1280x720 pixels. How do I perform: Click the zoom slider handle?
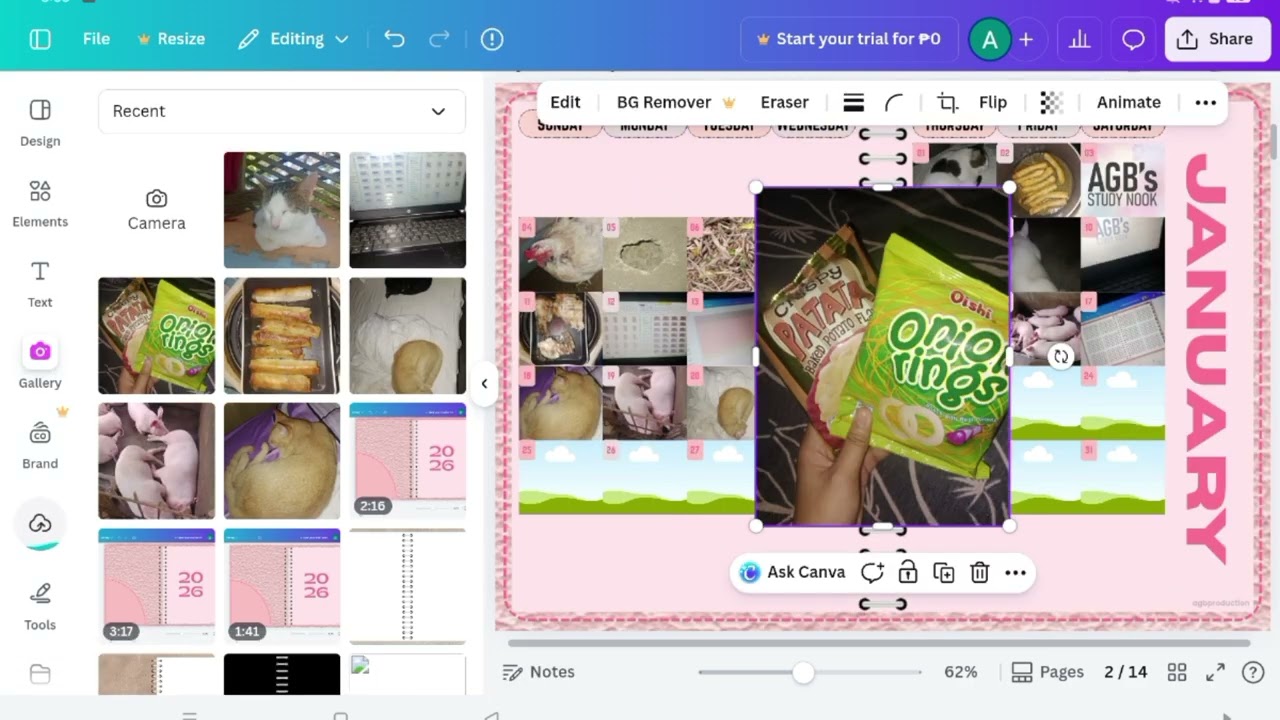point(803,672)
